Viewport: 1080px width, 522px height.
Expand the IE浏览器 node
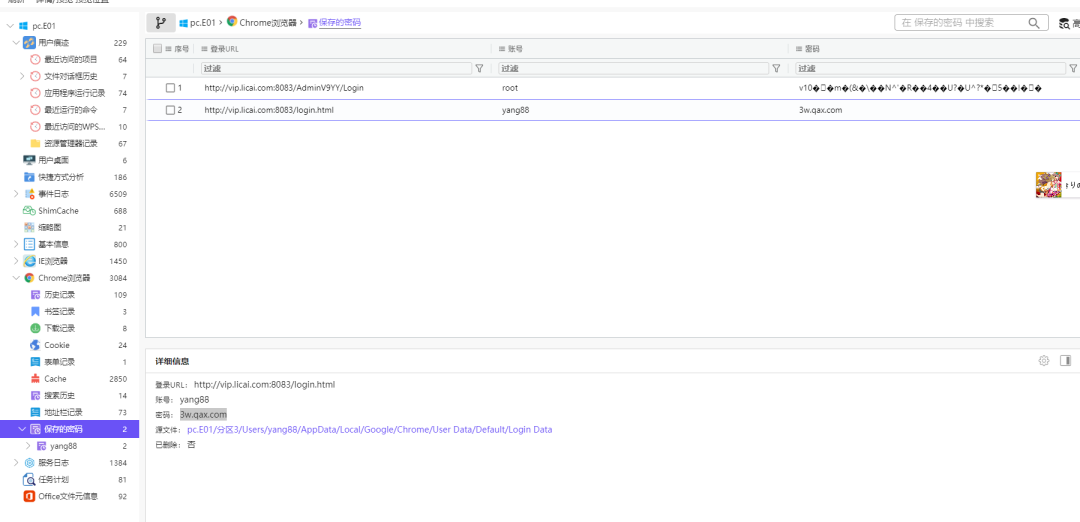point(16,261)
